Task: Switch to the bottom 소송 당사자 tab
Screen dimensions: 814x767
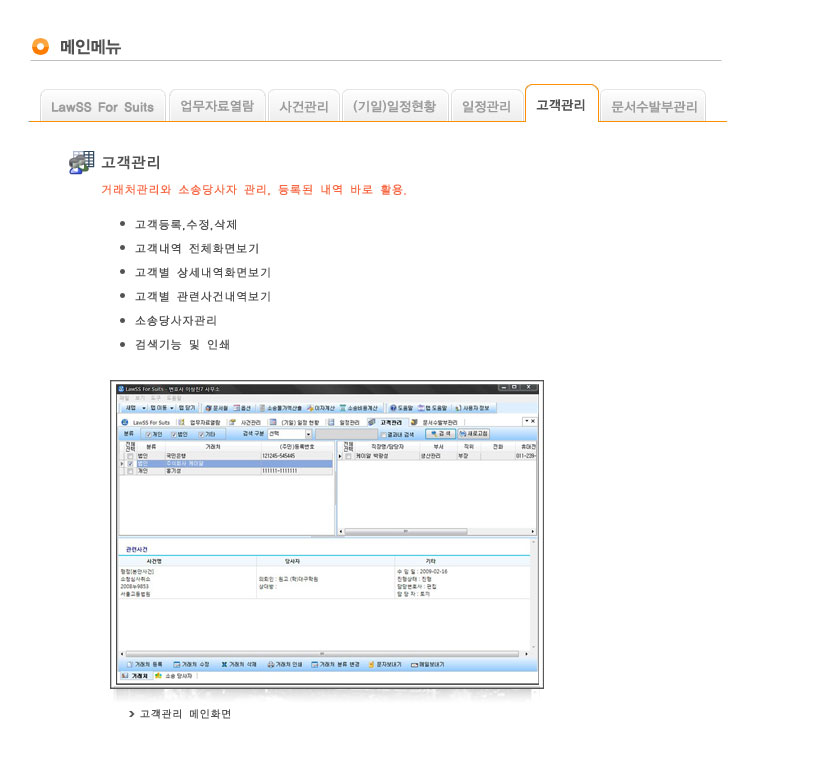Action: (174, 676)
